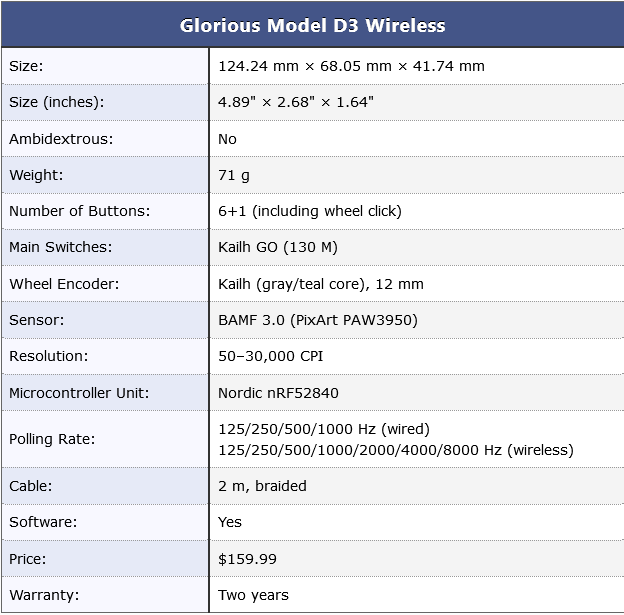Select the '124.24 mm × 68.05 mm × 41.74 mm' value
Viewport: 624px width, 615px height.
point(351,66)
